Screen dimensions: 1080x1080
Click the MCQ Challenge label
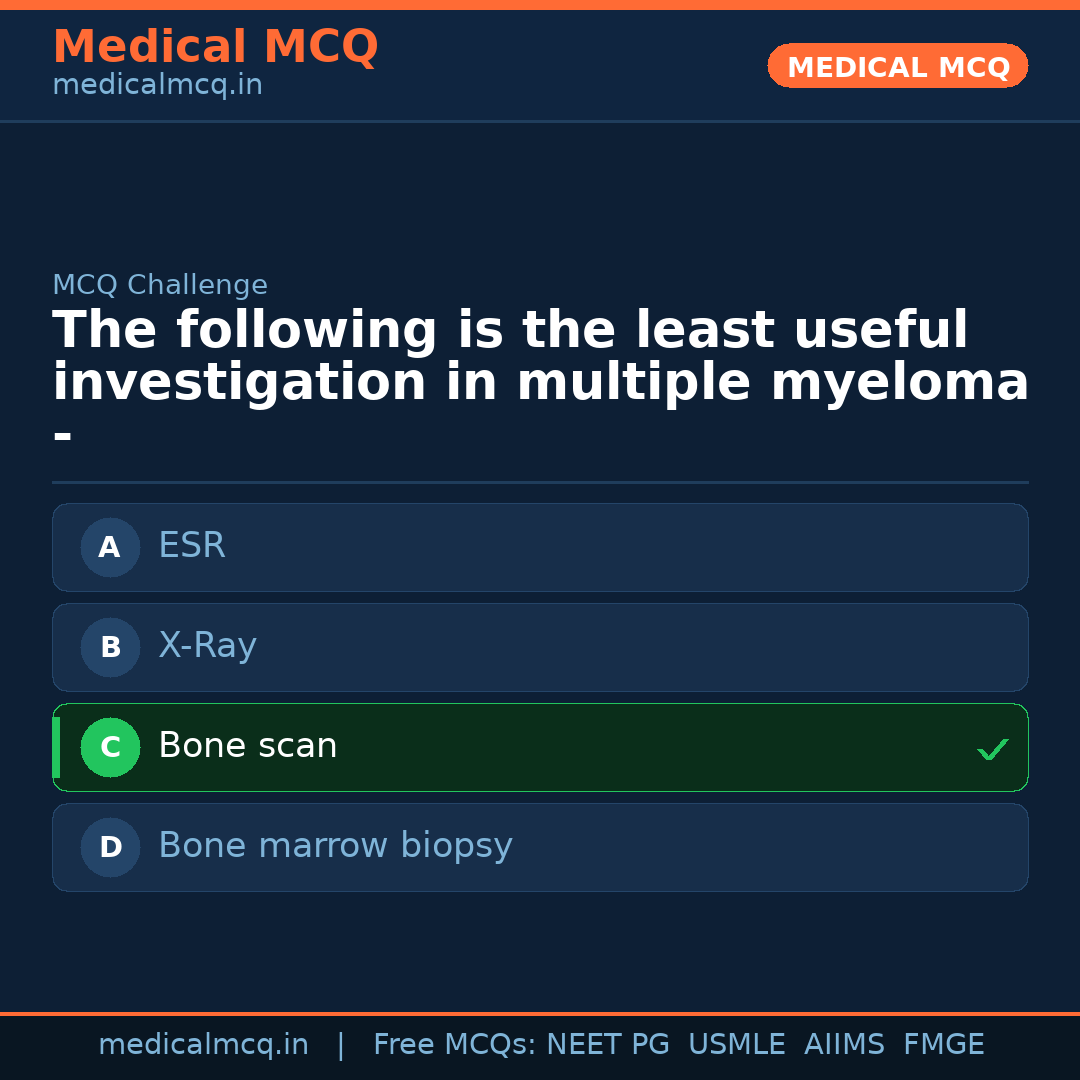160,286
